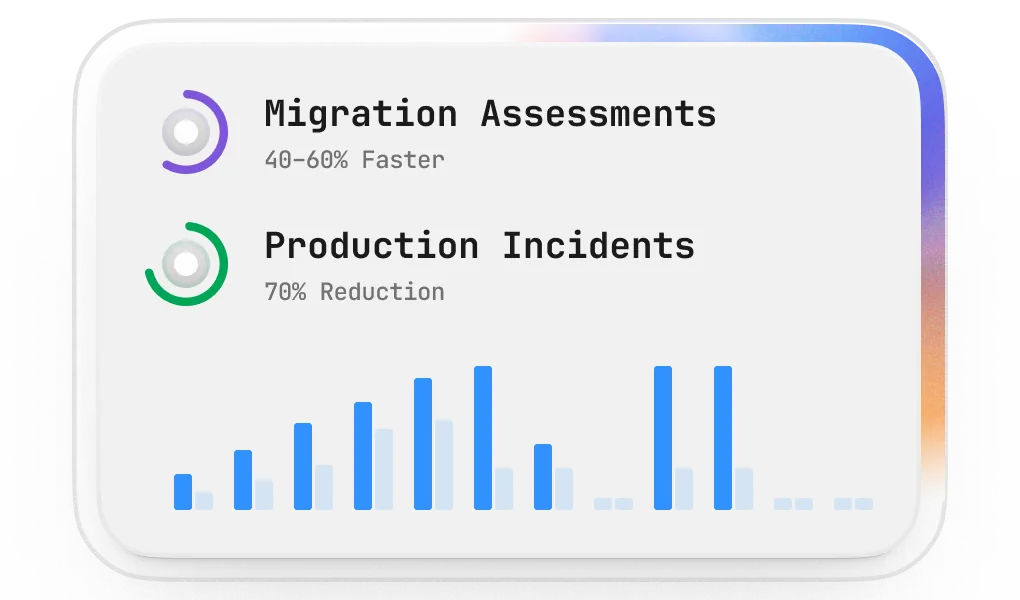Click the fourth blue bar from the left
The width and height of the screenshot is (1020, 600).
pos(363,456)
